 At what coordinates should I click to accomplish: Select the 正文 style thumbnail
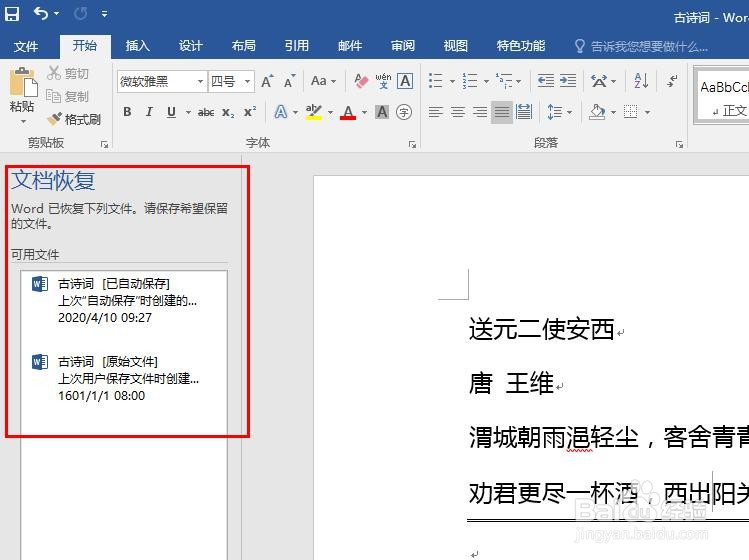(x=722, y=97)
